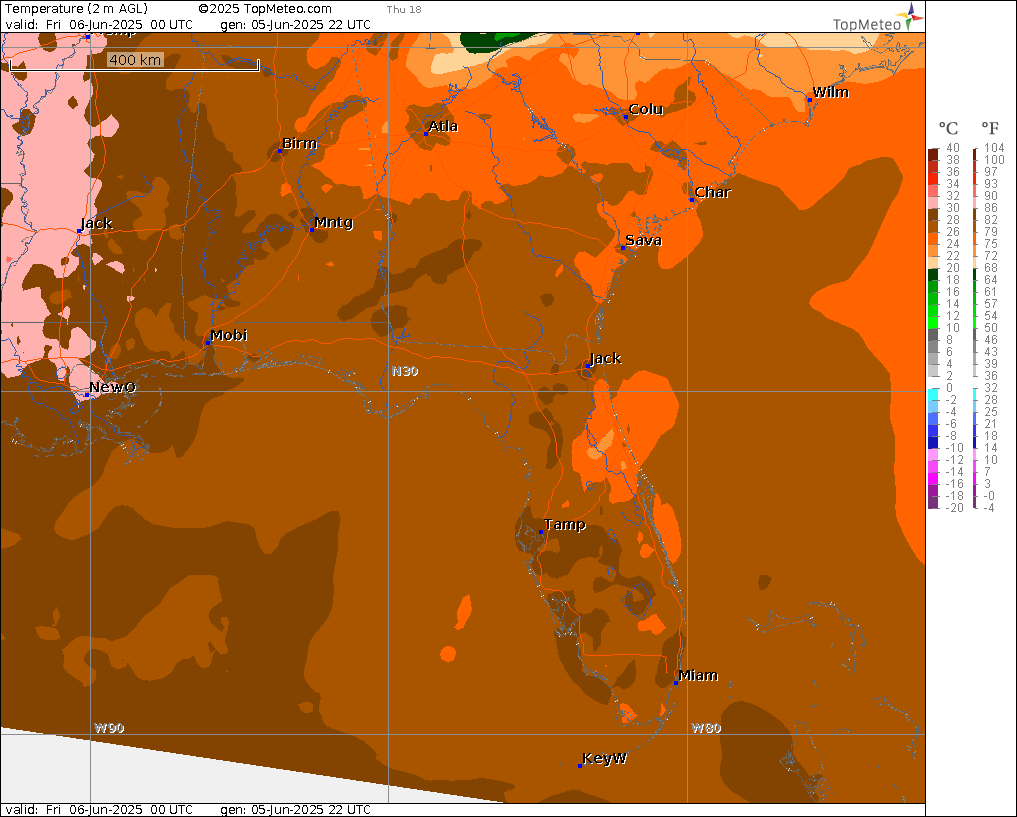Select the Birm city label
The height and width of the screenshot is (817, 1017).
[300, 143]
